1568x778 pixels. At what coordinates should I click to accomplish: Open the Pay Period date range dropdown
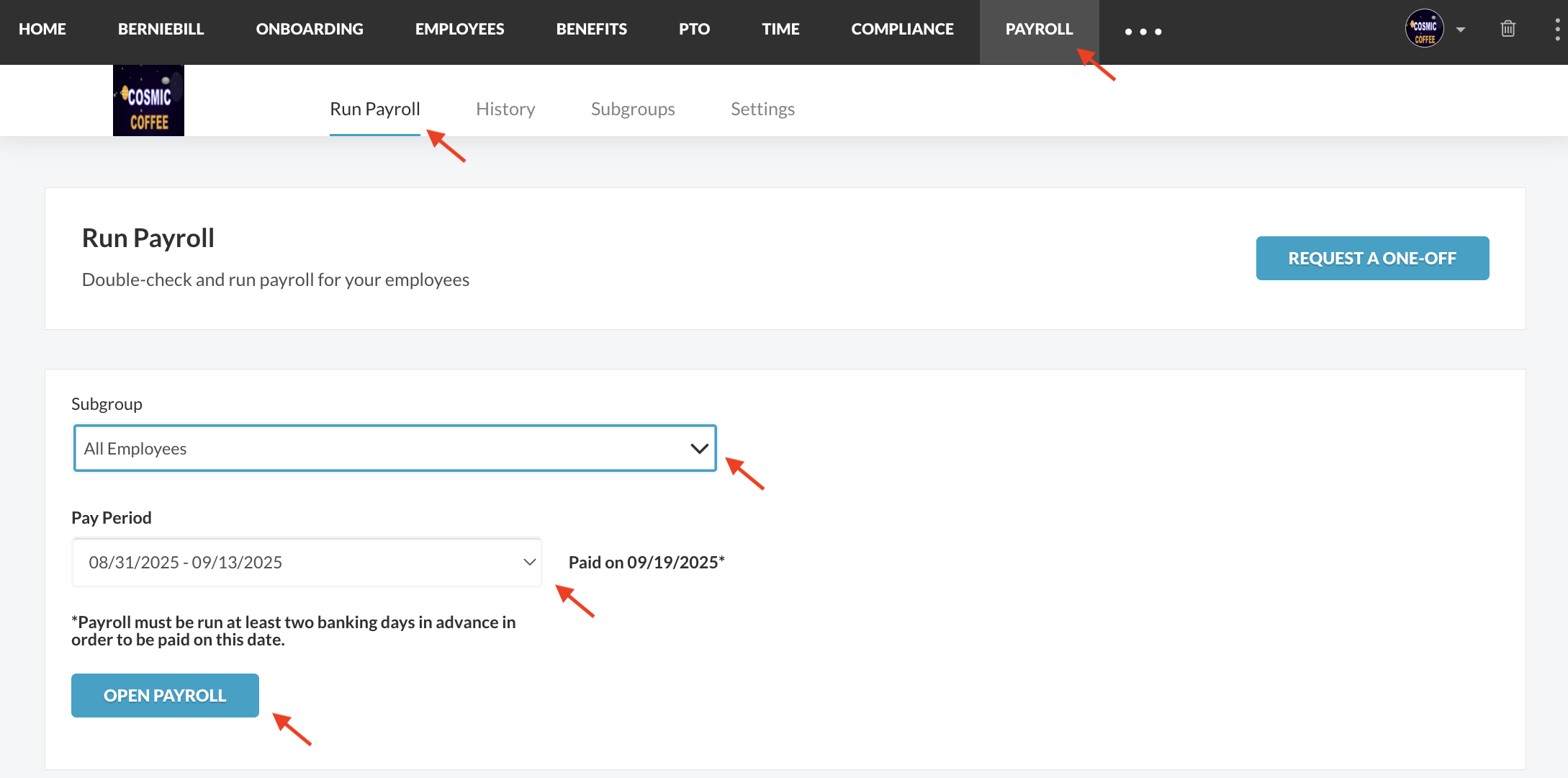(307, 563)
